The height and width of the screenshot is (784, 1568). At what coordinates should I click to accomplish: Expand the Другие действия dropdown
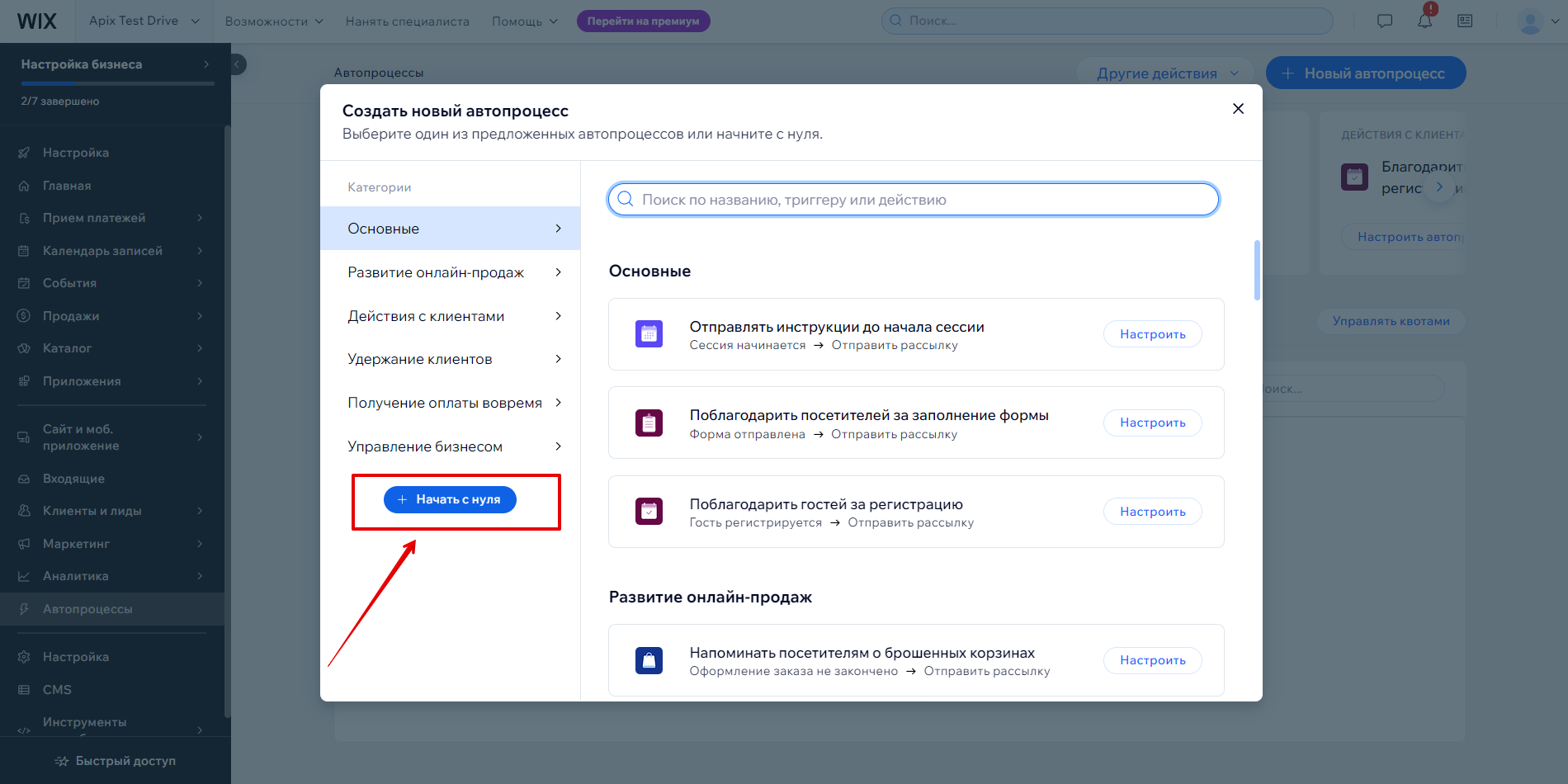[1167, 73]
